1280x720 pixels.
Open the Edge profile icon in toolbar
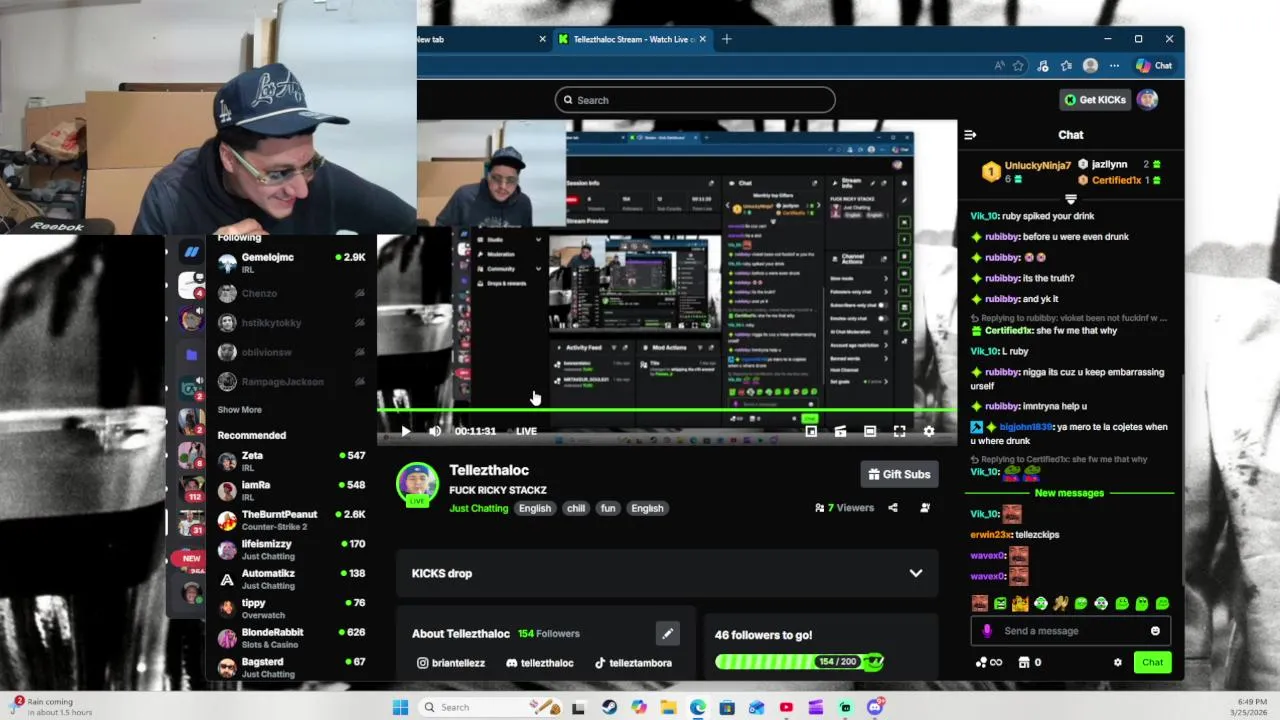coord(1090,66)
